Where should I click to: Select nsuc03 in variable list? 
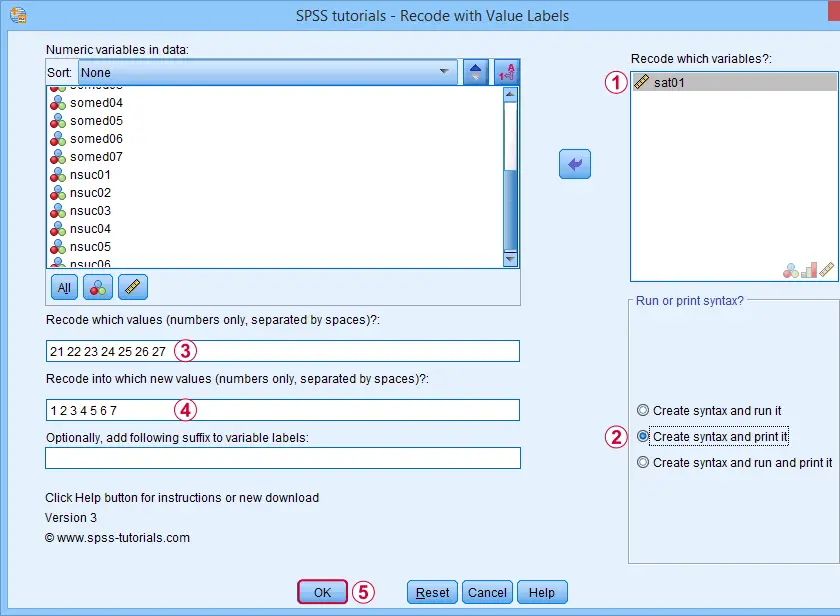275,211
